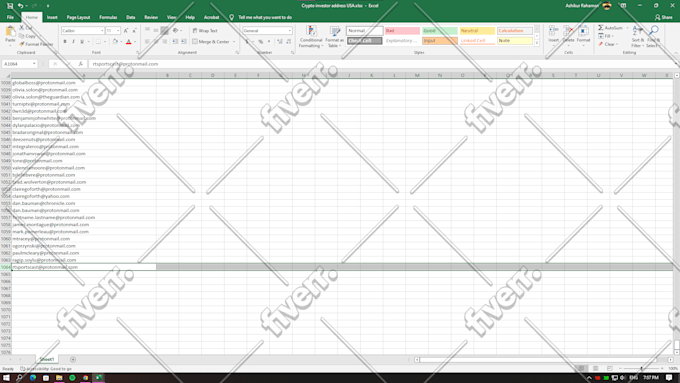This screenshot has height=383, width=680.
Task: Select cell clairegoforth@yahoo.com
Action: point(84,196)
